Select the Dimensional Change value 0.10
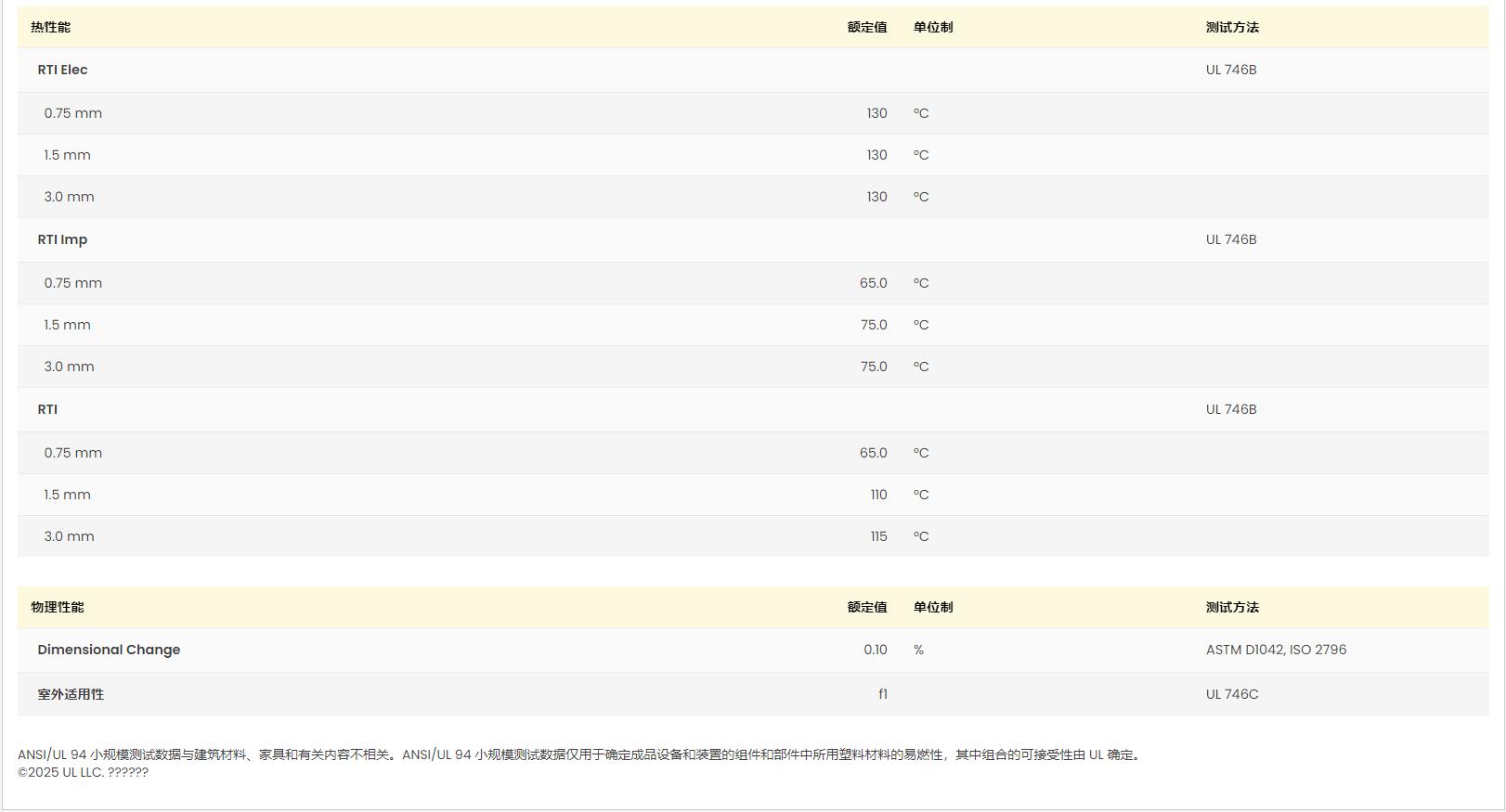Viewport: 1506px width, 812px height. coord(876,650)
